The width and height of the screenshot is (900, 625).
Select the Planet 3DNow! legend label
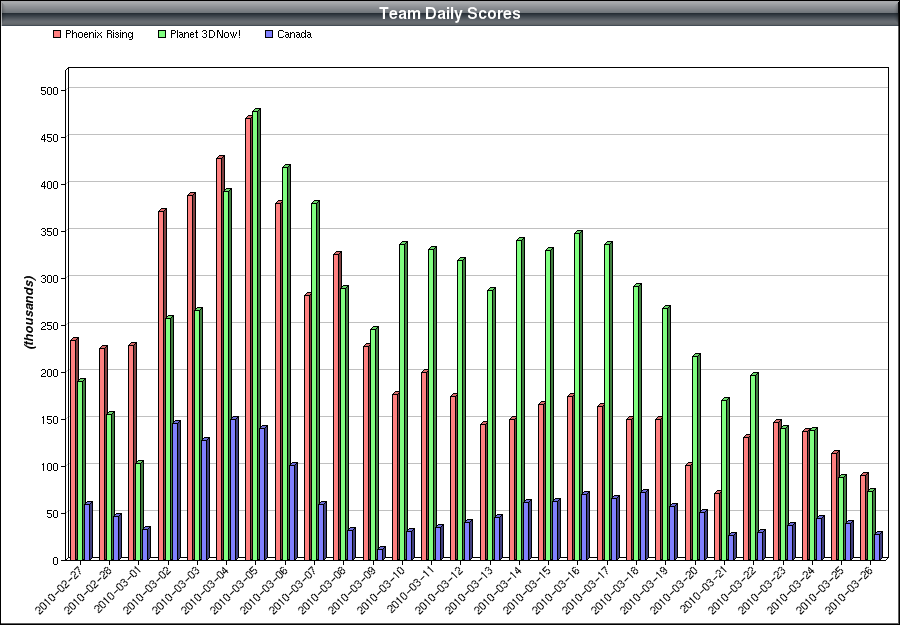(205, 34)
